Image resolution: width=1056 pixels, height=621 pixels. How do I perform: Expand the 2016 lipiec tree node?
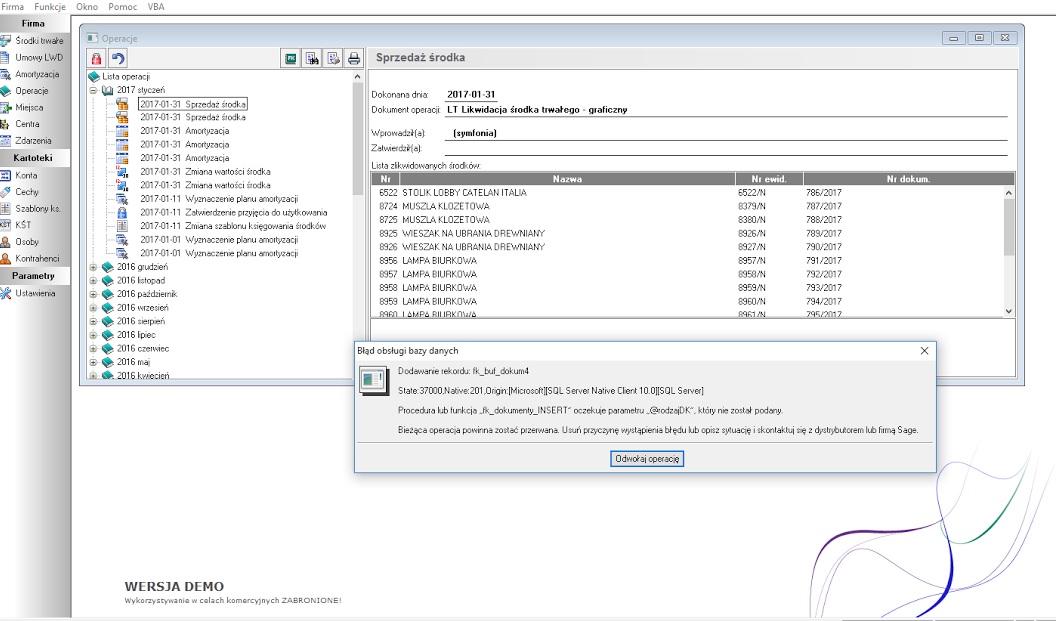point(94,335)
